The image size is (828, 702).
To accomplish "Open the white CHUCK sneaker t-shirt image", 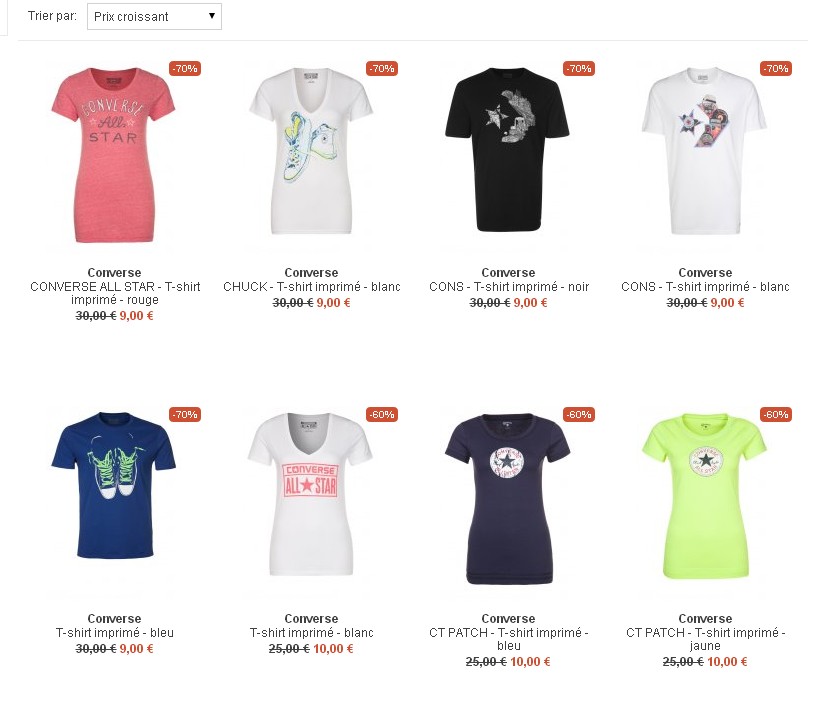I will 311,151.
